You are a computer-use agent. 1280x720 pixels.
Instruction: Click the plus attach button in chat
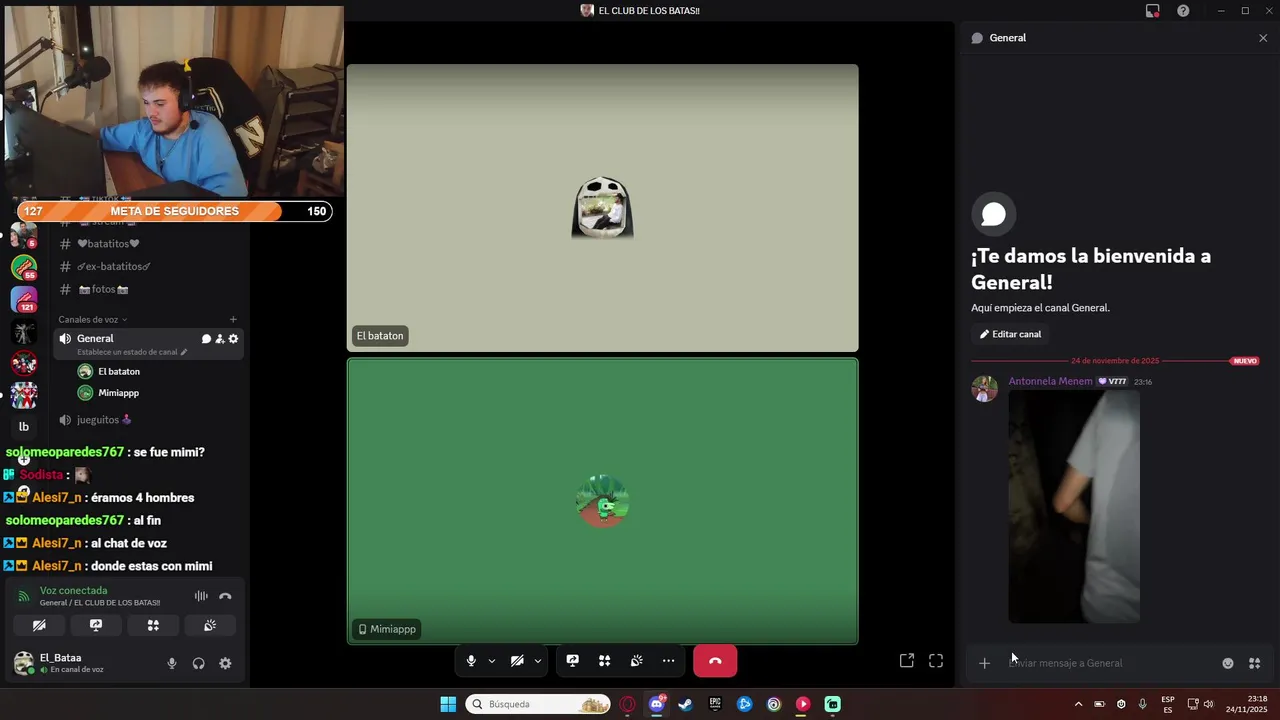(x=984, y=663)
